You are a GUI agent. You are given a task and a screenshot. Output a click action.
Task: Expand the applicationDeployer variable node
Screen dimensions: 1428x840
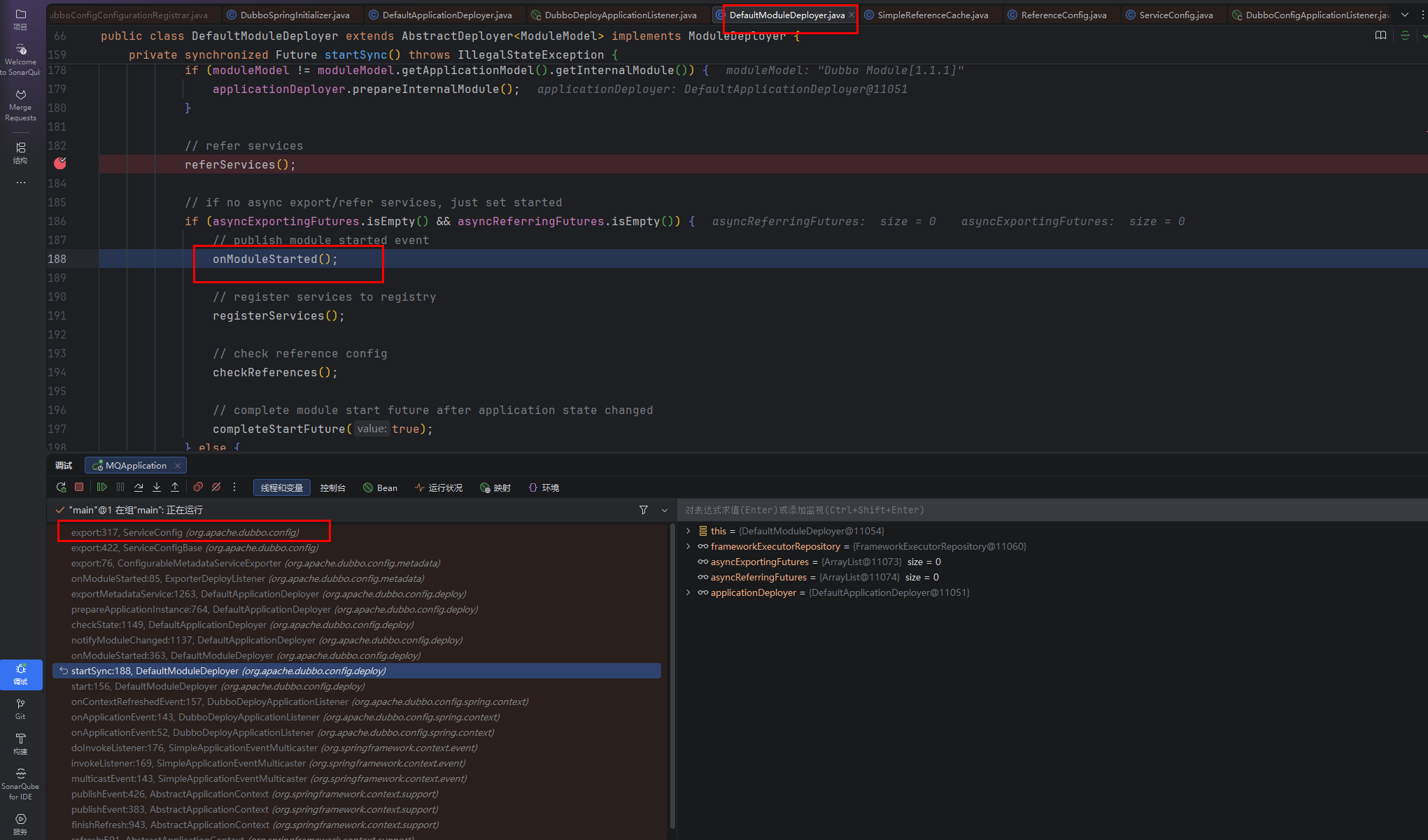688,592
